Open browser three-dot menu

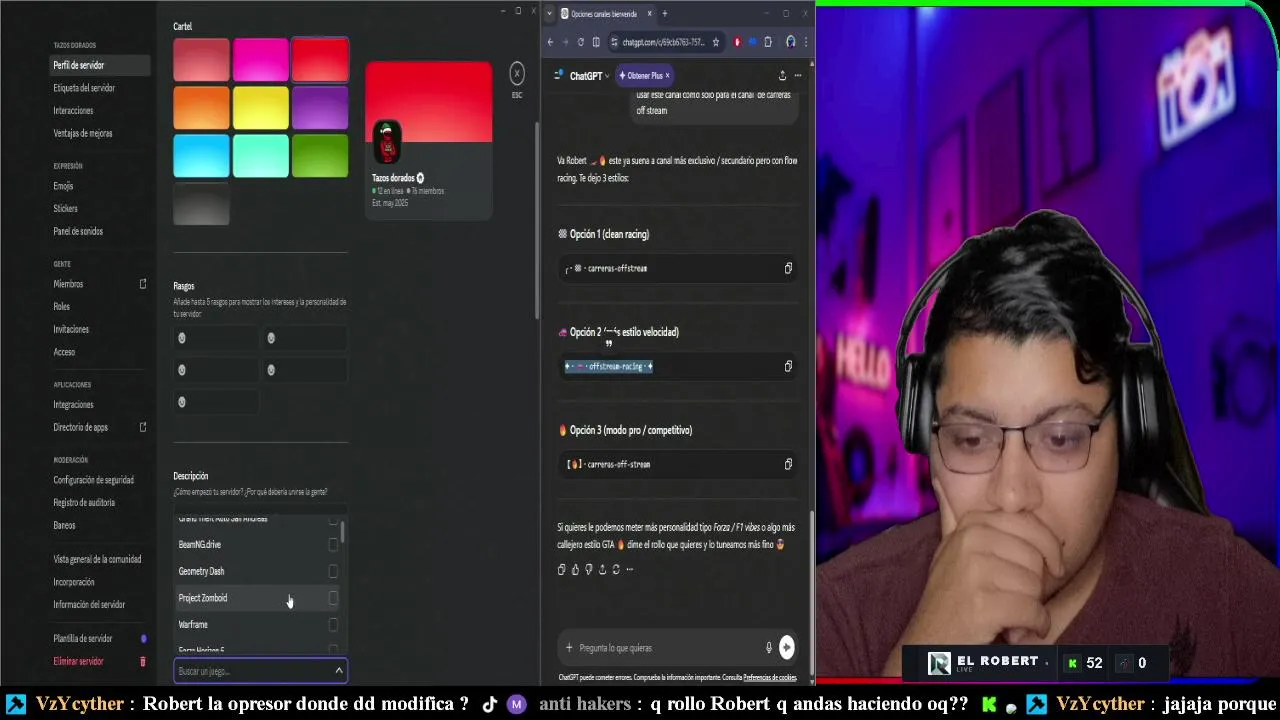point(805,42)
